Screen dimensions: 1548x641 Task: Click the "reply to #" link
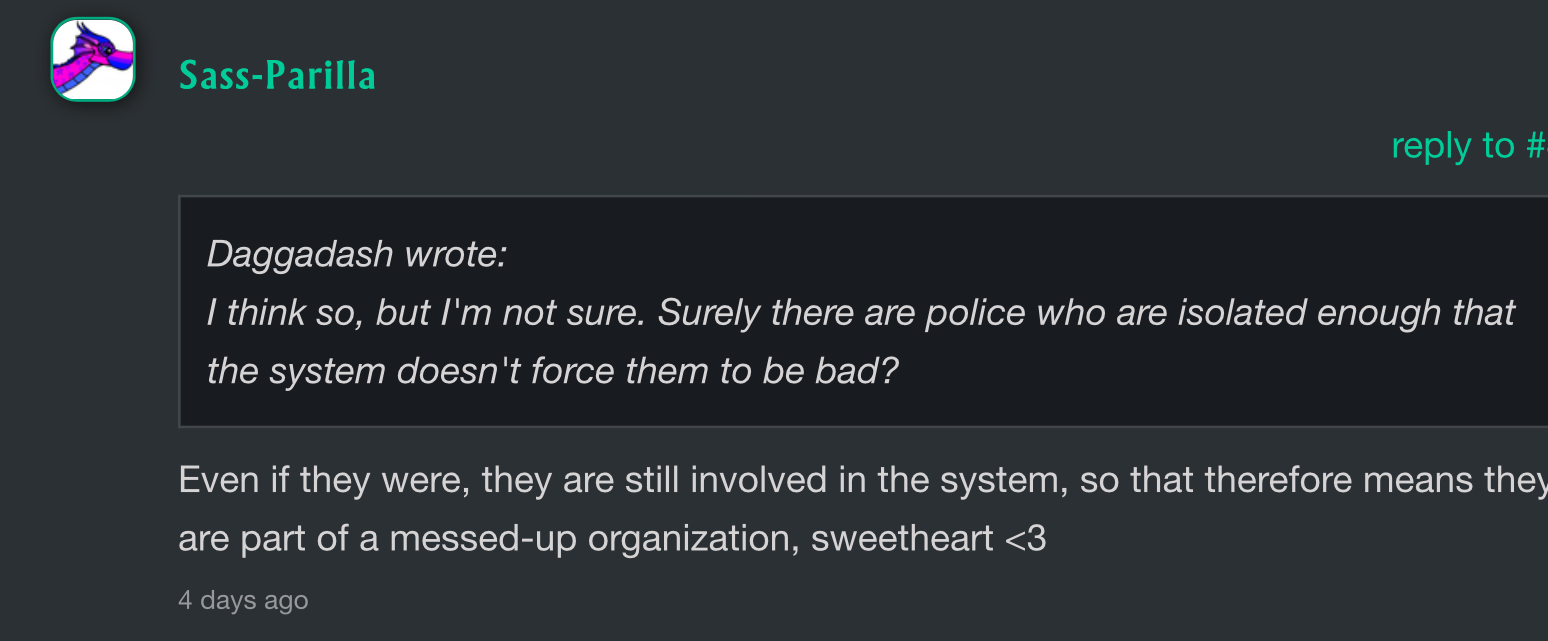click(x=1468, y=146)
